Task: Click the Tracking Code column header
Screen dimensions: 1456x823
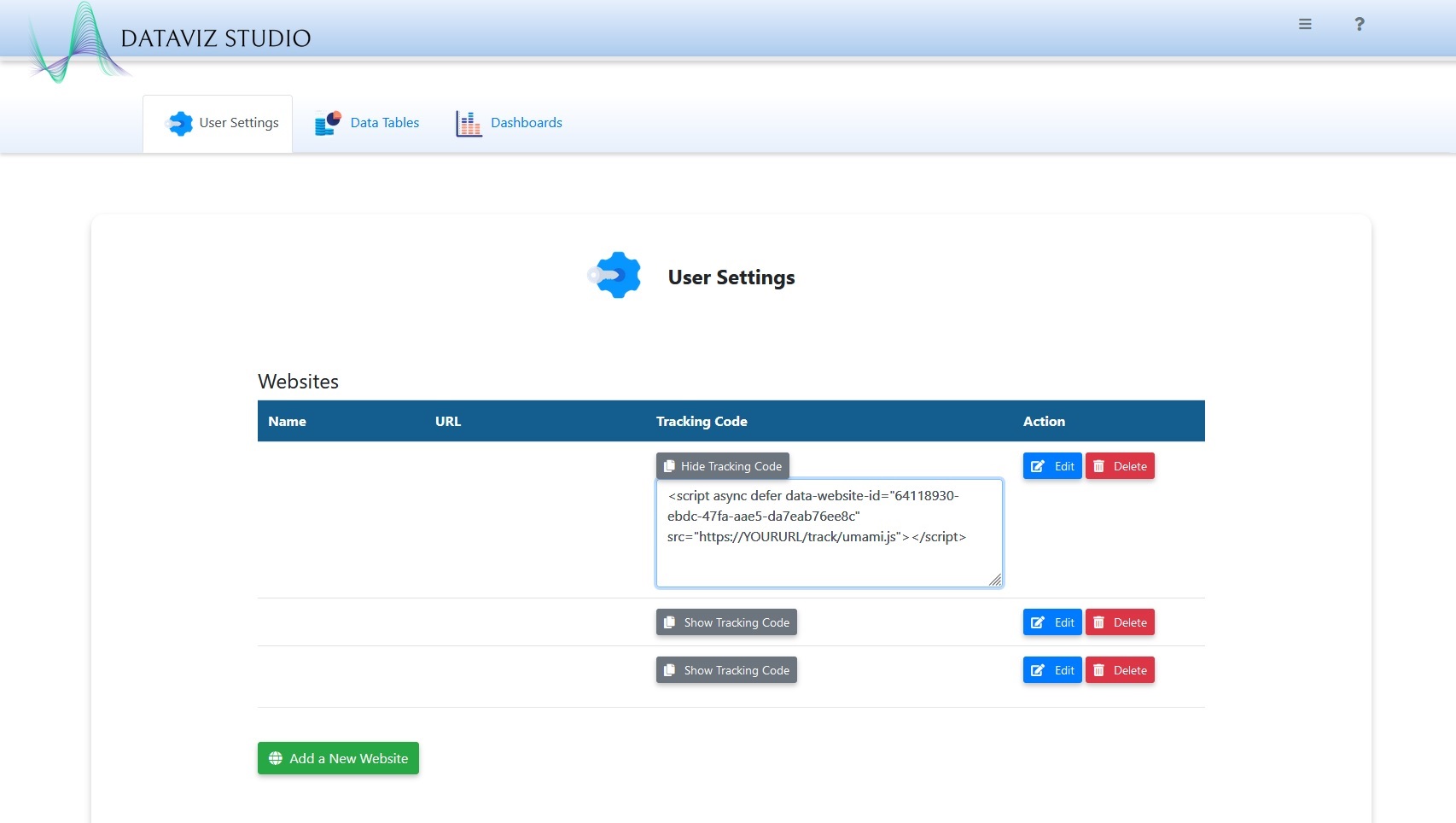Action: pyautogui.click(x=702, y=421)
